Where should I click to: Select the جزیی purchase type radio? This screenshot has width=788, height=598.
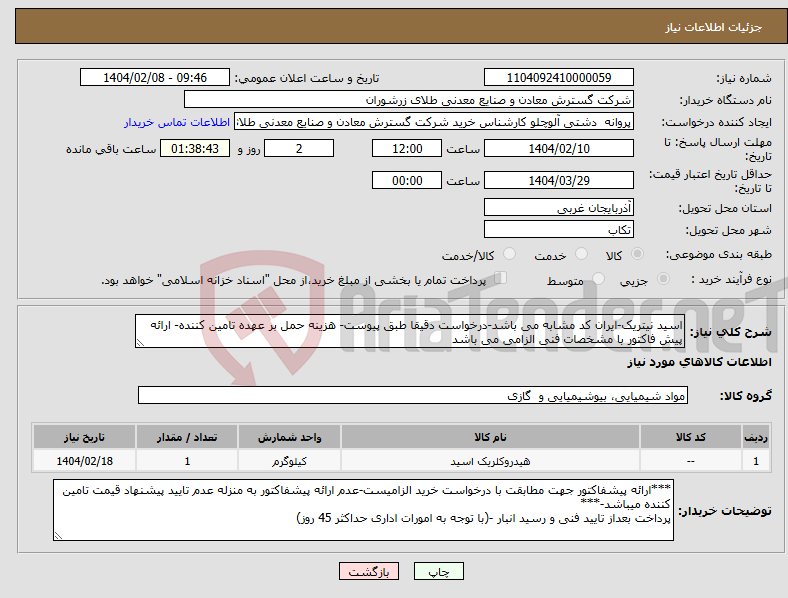coord(663,278)
